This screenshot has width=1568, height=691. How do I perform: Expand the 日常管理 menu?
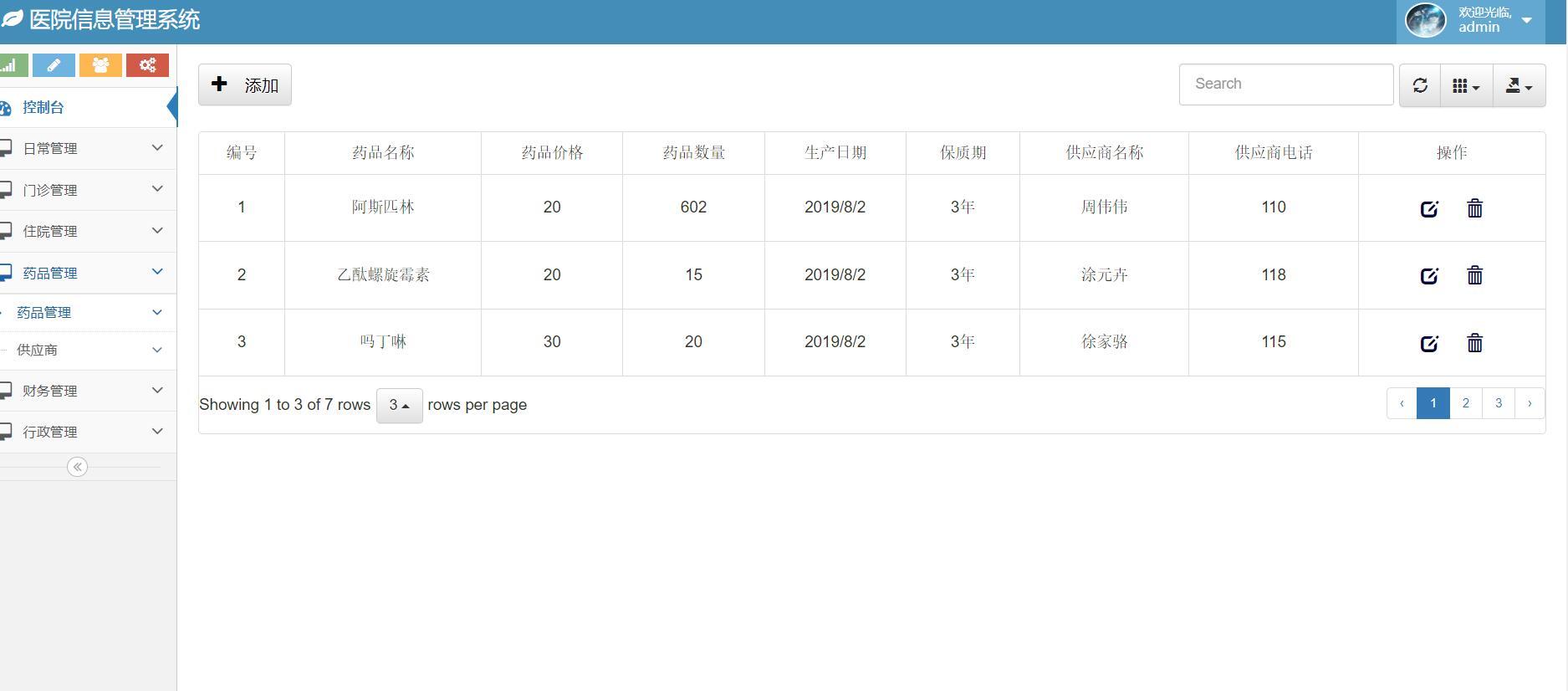pos(88,148)
